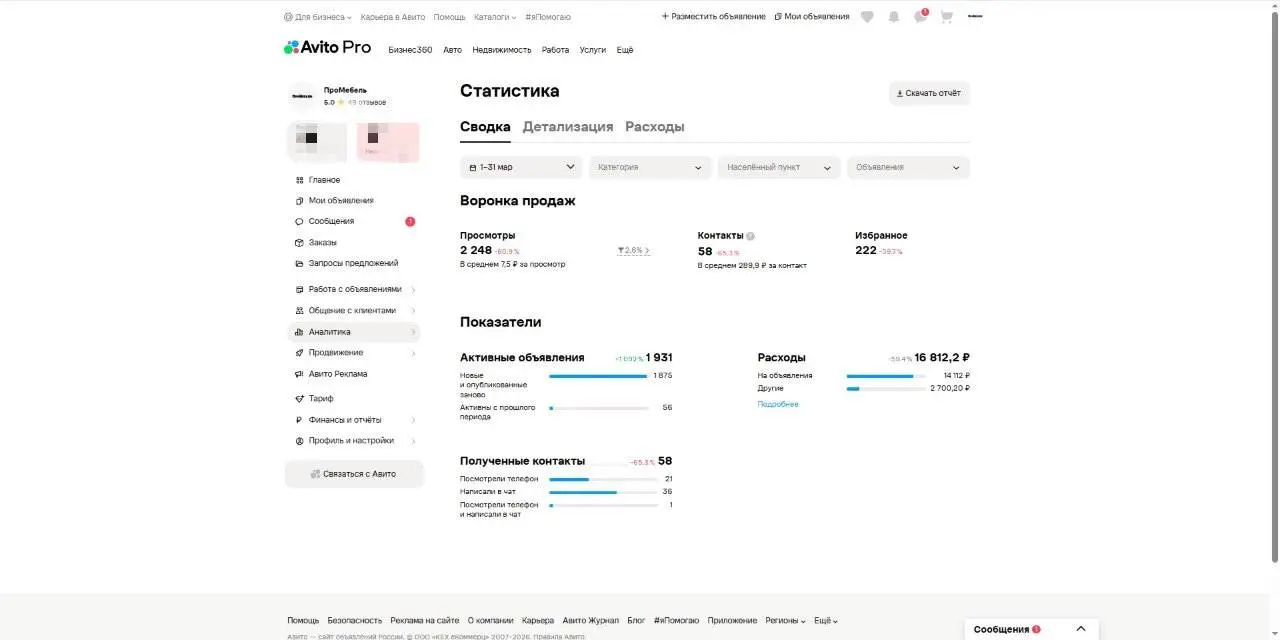The width and height of the screenshot is (1280, 640).
Task: Open Услуги in the top navigation
Action: tap(593, 50)
